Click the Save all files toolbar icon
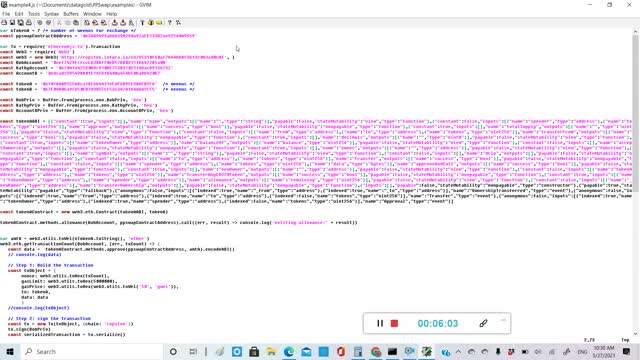640x360 pixels. pyautogui.click(x=20, y=22)
